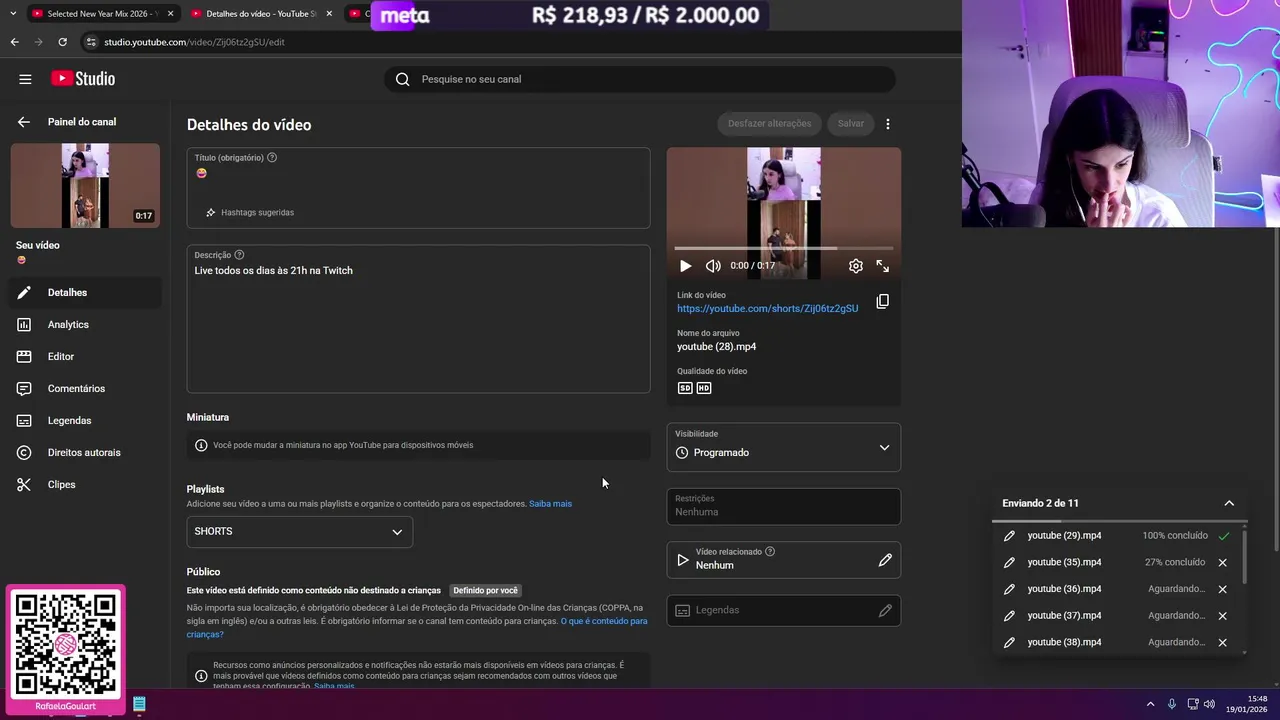Click the search magnifier icon
Screen dimensions: 1280x720
click(402, 79)
